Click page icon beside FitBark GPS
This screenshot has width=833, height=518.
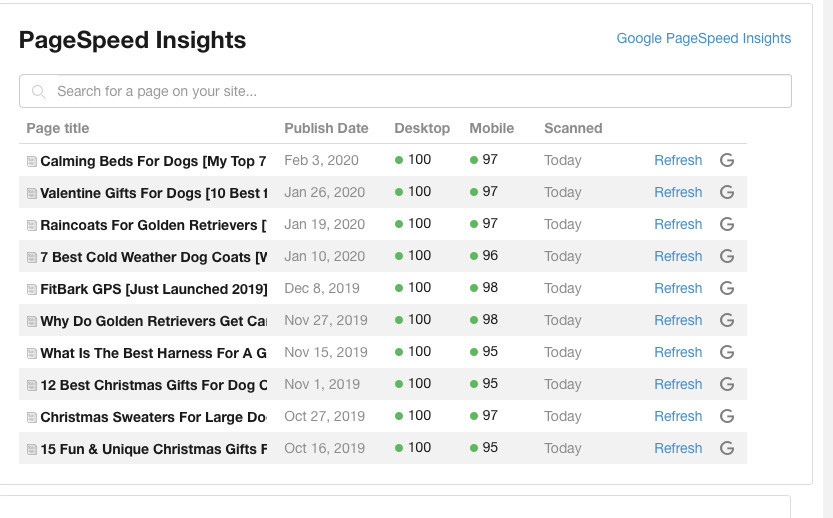pos(32,289)
